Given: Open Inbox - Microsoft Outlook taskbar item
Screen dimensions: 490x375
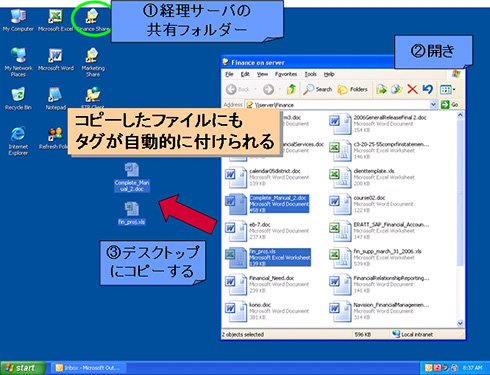Looking at the screenshot, I should click(x=89, y=368).
